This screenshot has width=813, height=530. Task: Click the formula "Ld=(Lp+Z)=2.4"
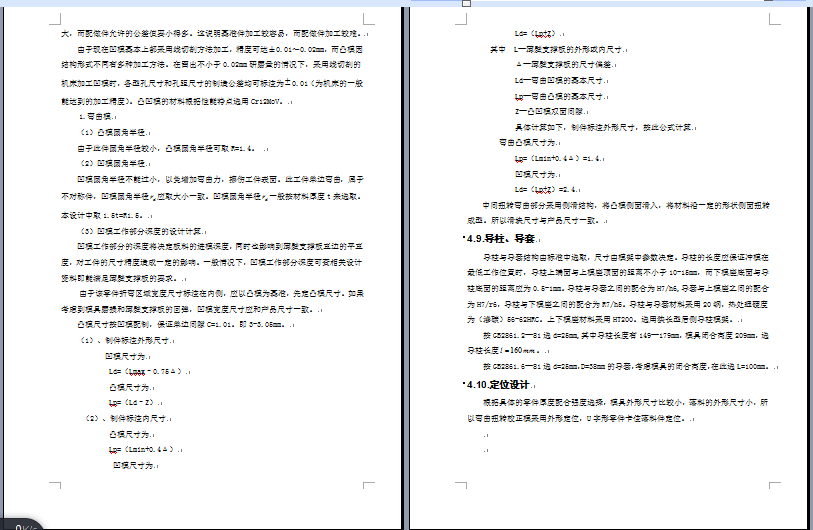pyautogui.click(x=545, y=189)
